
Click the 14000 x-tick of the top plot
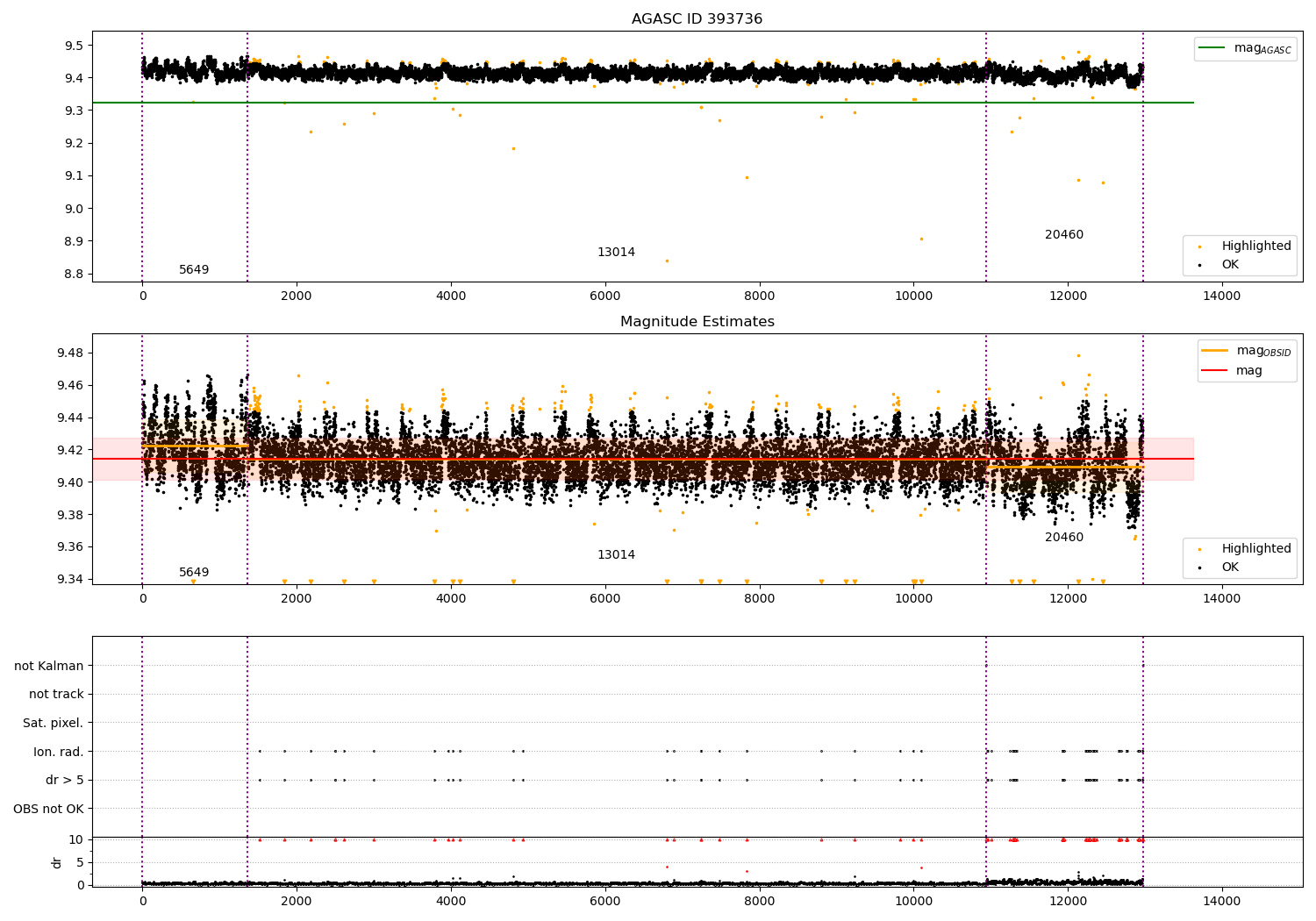click(x=1221, y=296)
